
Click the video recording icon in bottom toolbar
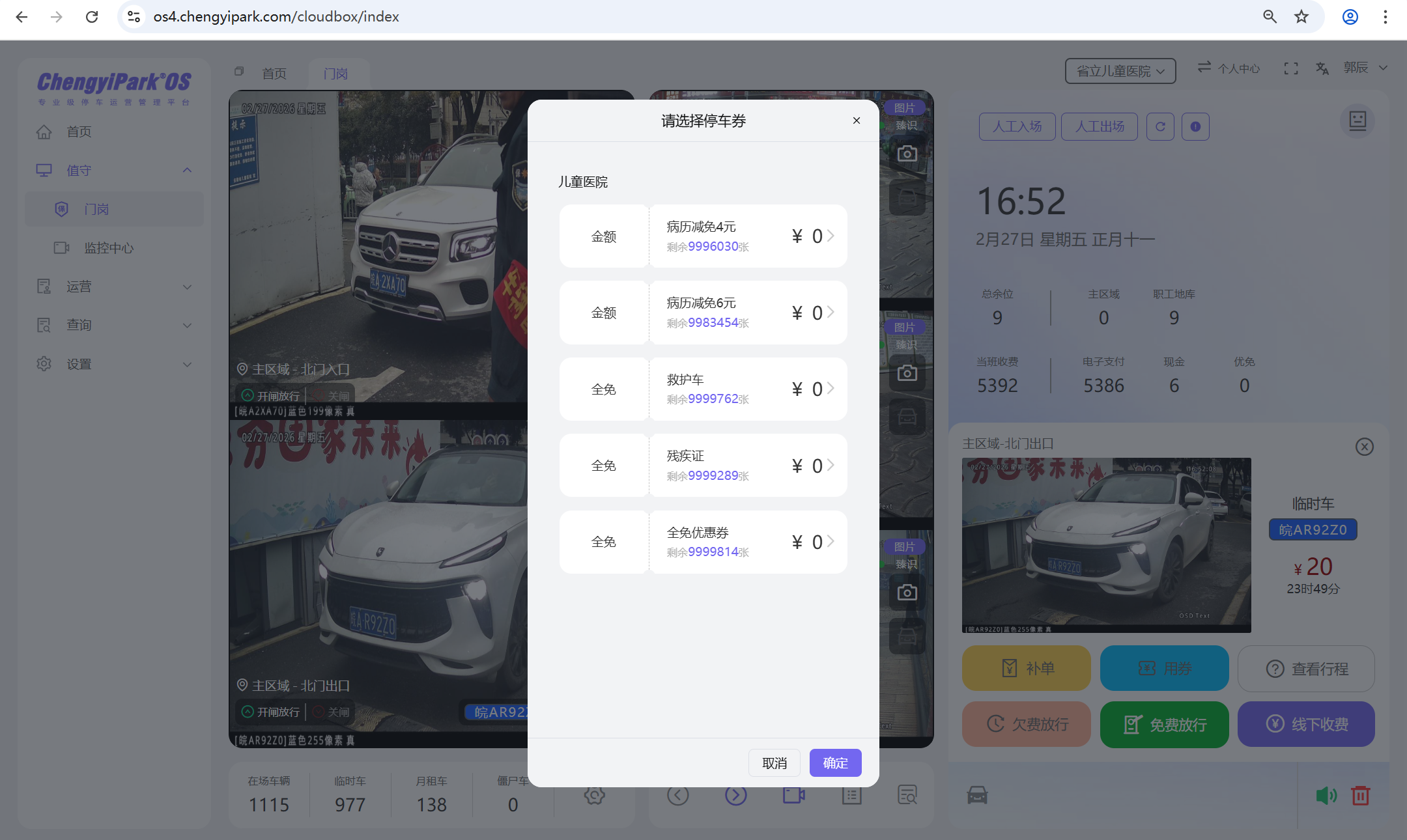click(x=793, y=795)
